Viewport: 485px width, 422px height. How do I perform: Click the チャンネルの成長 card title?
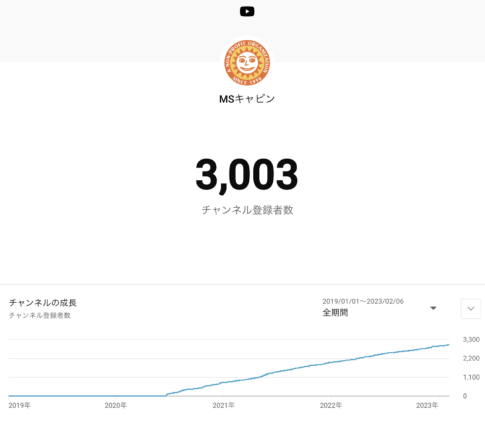pos(43,303)
